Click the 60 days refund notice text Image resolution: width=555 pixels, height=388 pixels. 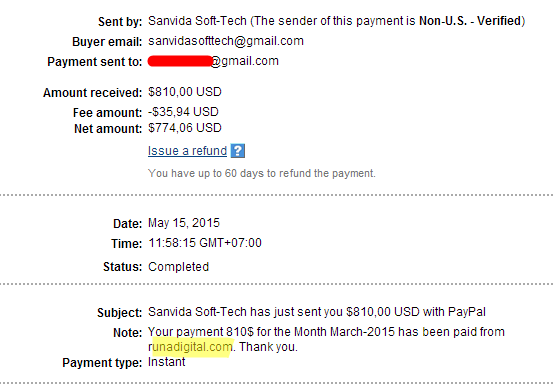262,173
